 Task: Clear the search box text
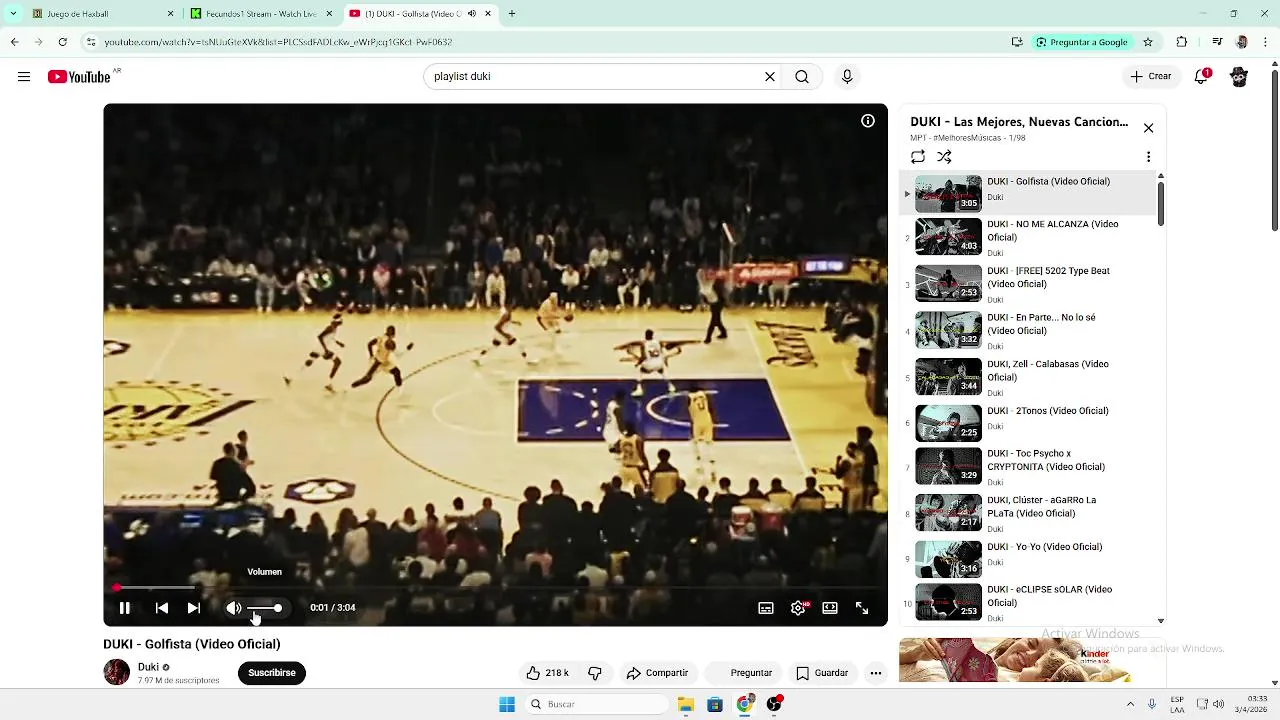(770, 77)
